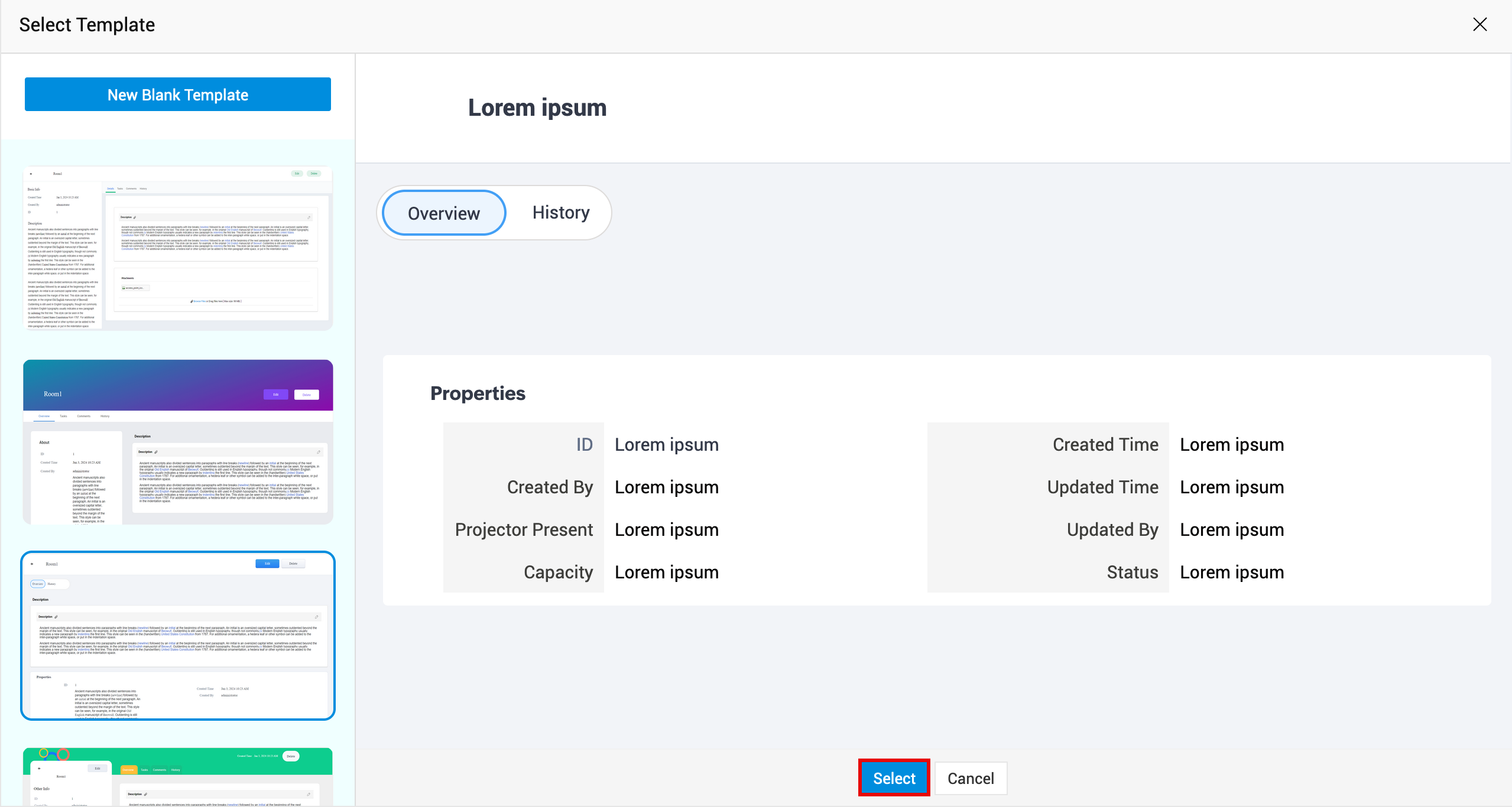Click the Lorem ipsum value beside Capacity

tap(667, 572)
